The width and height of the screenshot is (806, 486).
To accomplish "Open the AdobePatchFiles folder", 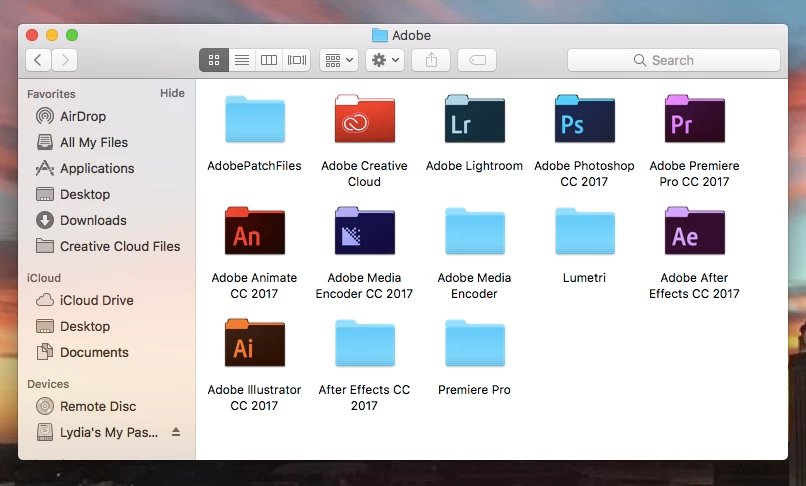I will coord(255,119).
